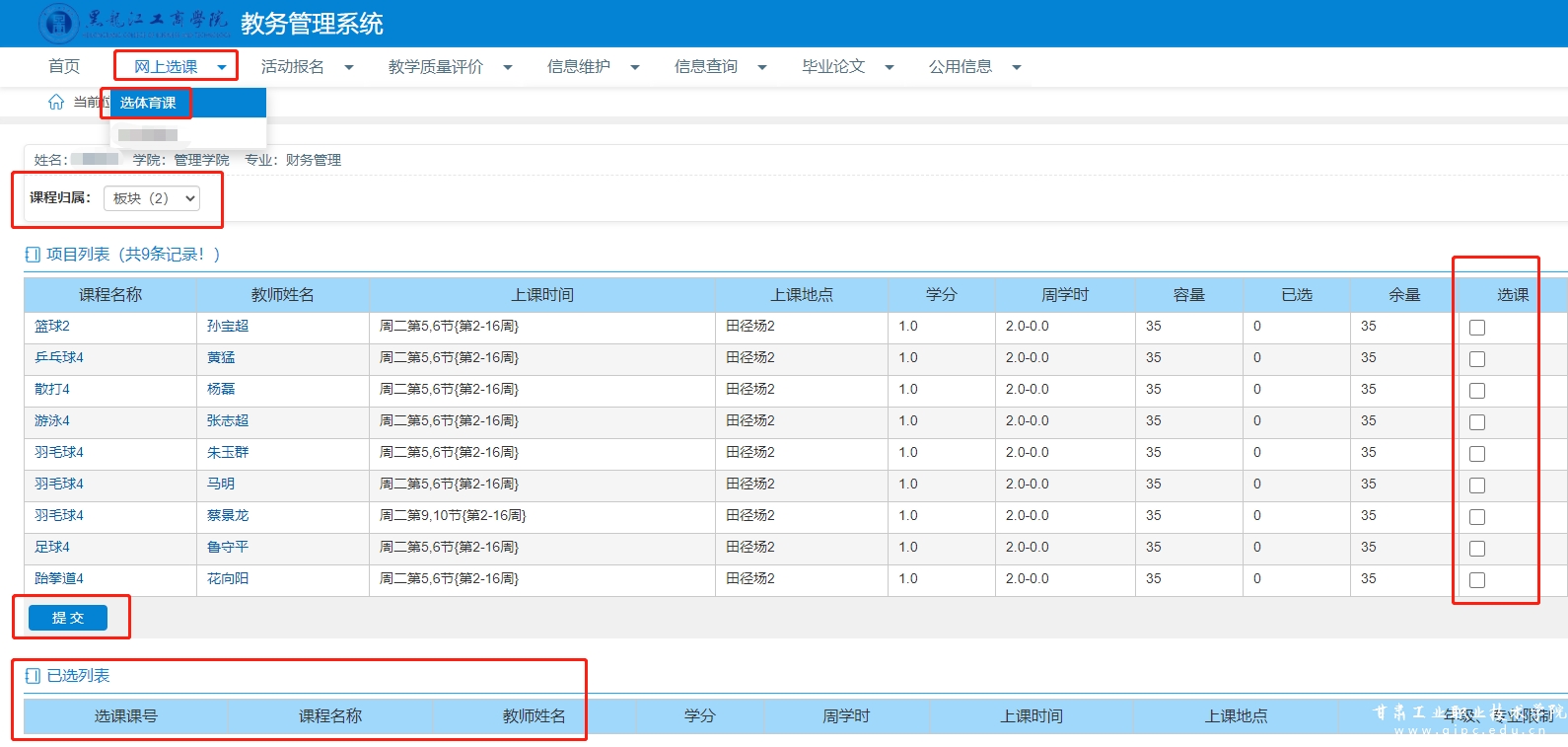Screen dimensions: 1568x747
Task: Open the 信息查询 dropdown arrow
Action: (x=762, y=67)
